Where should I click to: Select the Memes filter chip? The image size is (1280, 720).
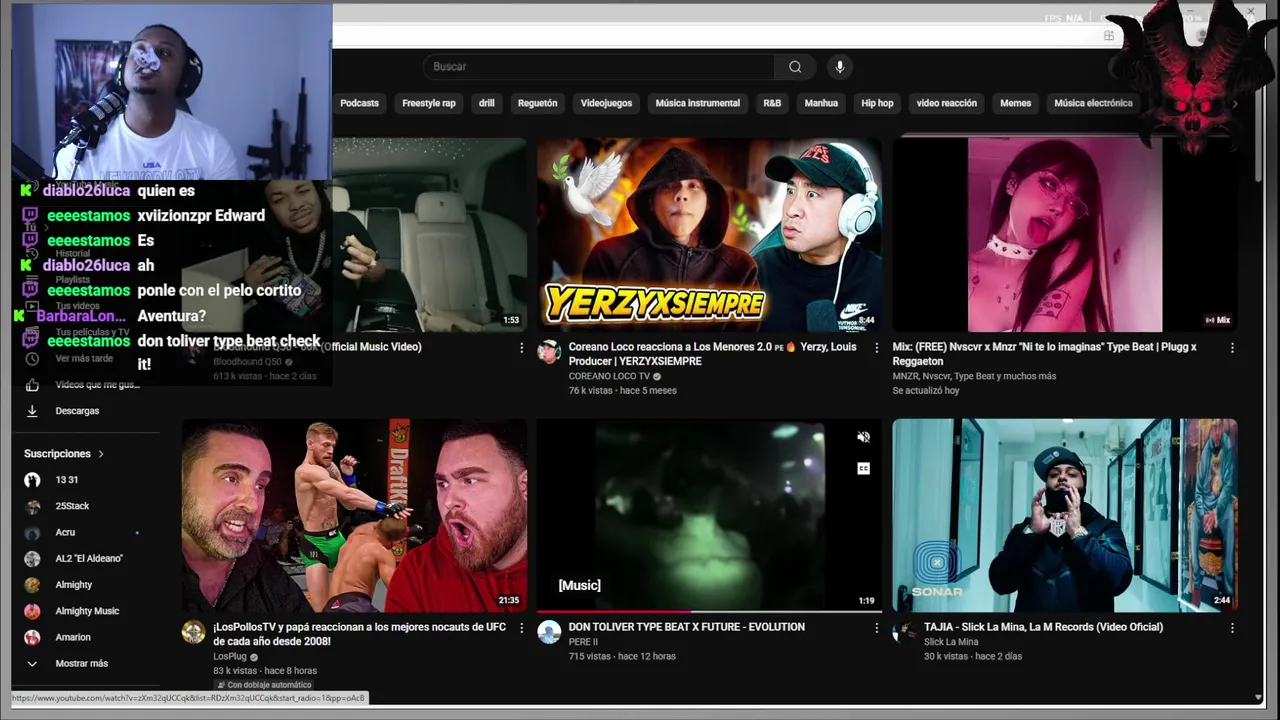pyautogui.click(x=1015, y=103)
